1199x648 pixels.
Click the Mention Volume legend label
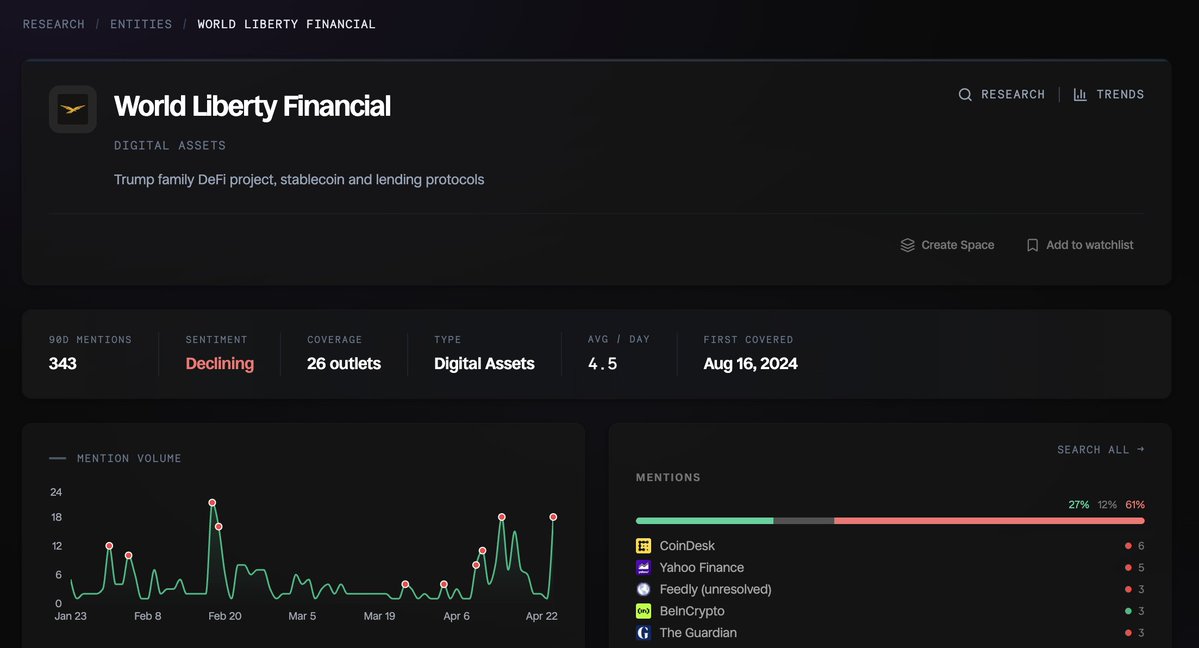click(x=128, y=458)
